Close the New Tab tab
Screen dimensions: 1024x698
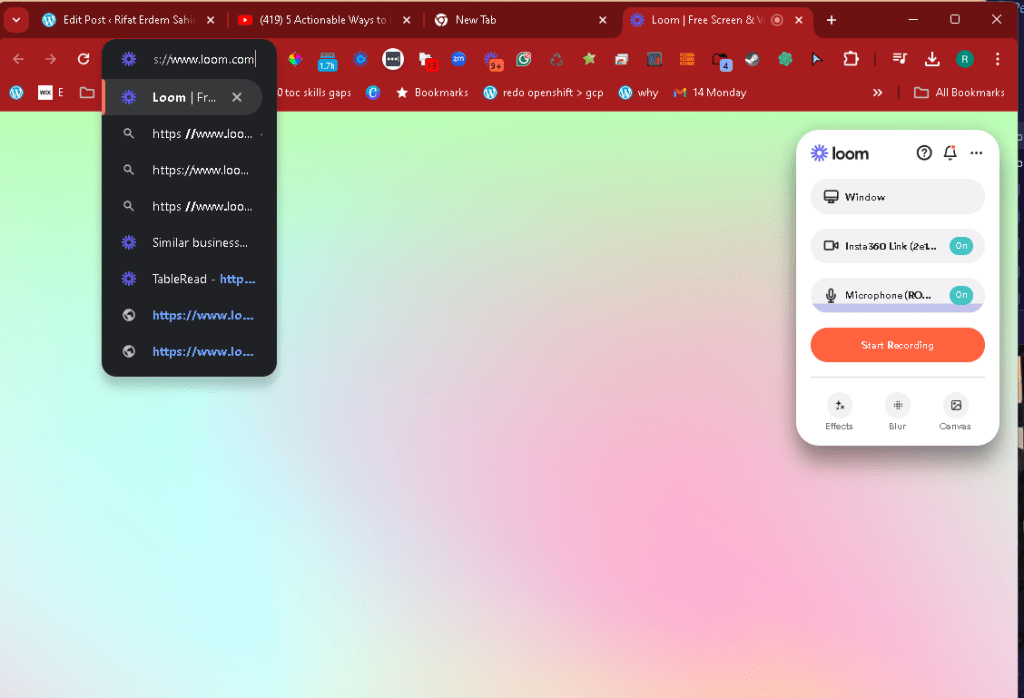pyautogui.click(x=602, y=20)
